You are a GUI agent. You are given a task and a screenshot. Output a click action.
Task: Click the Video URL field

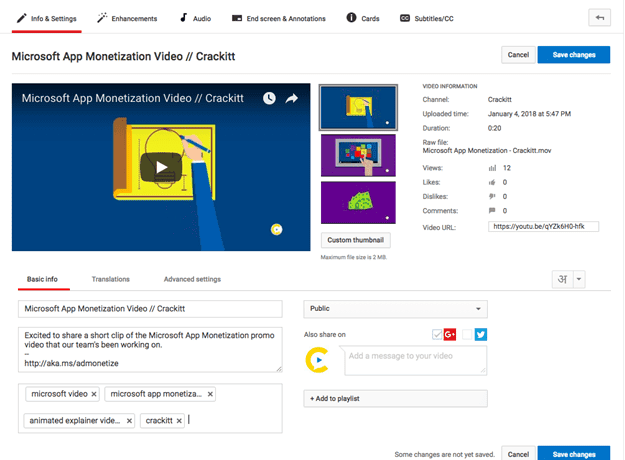[543, 226]
